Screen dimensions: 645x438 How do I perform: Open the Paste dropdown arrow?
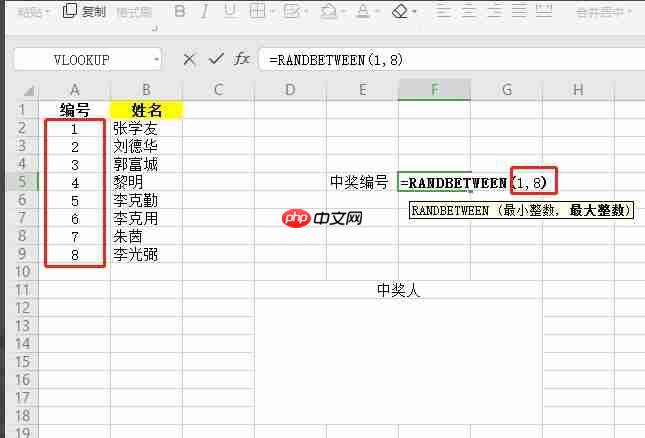[47, 13]
